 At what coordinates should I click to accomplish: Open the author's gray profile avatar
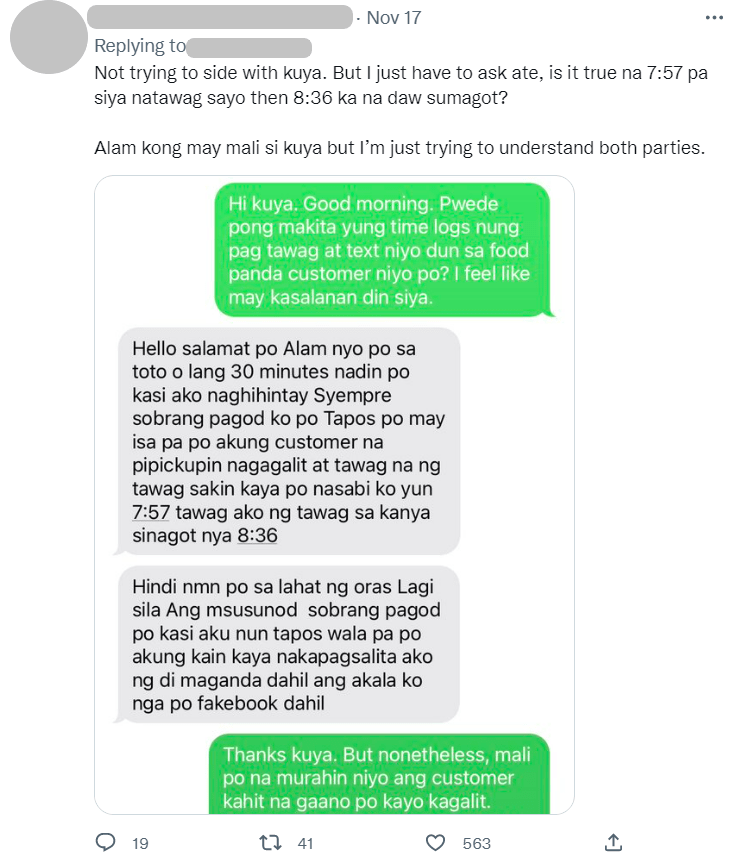tap(48, 36)
